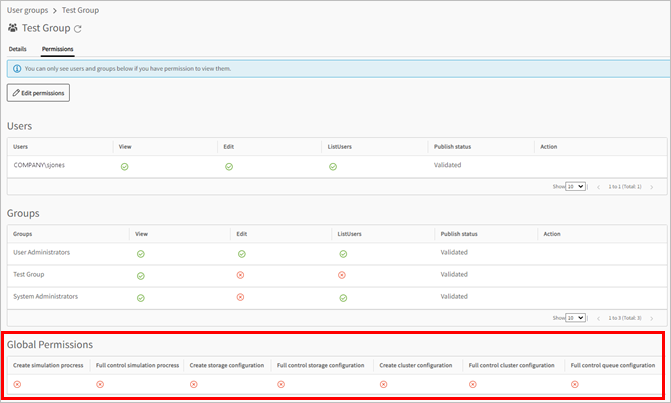
Task: Click the Edit permissions button
Action: 38,93
